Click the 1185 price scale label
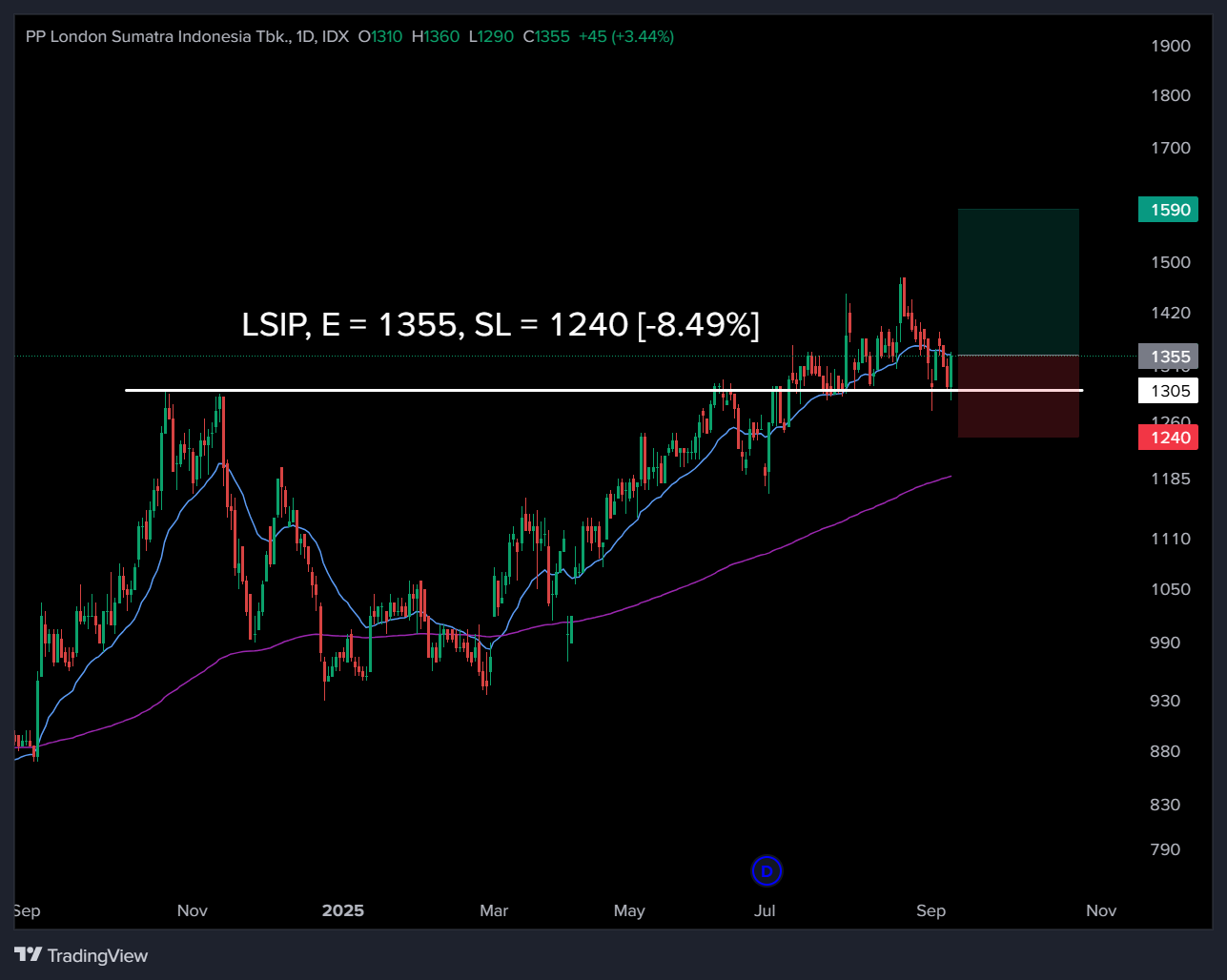 click(1171, 479)
